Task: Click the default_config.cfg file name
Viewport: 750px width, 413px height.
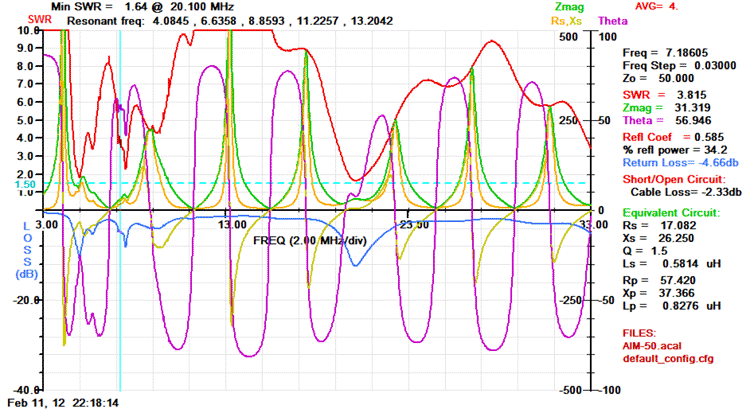Action: 668,358
